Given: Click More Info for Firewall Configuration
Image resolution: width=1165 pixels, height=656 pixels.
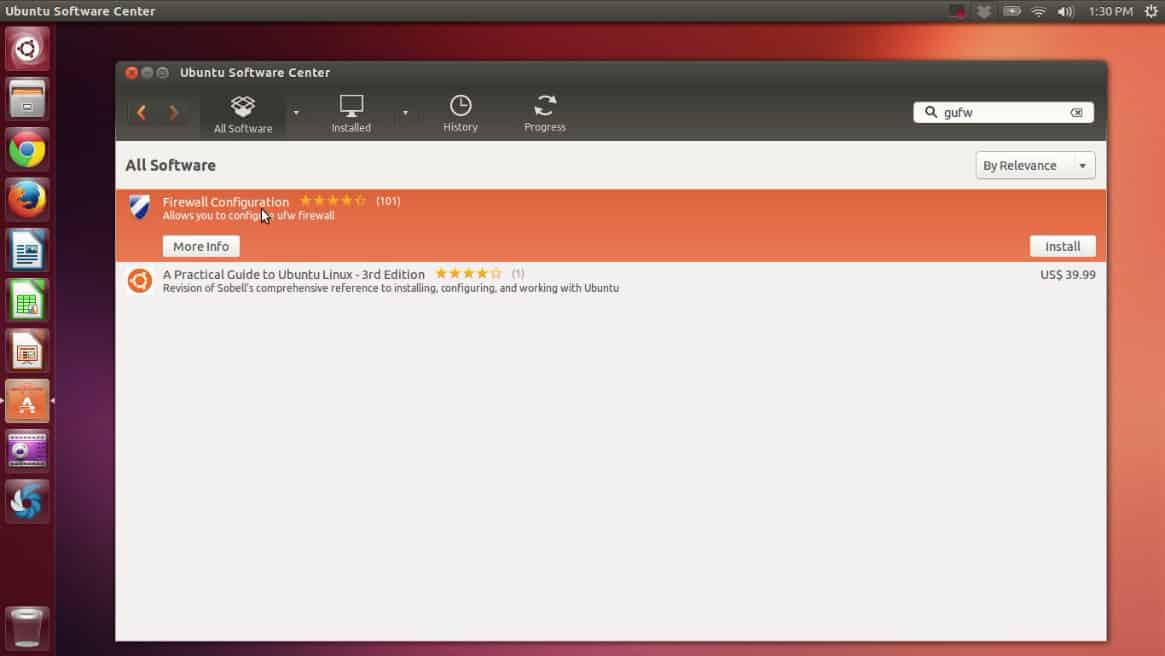Looking at the screenshot, I should click(201, 246).
